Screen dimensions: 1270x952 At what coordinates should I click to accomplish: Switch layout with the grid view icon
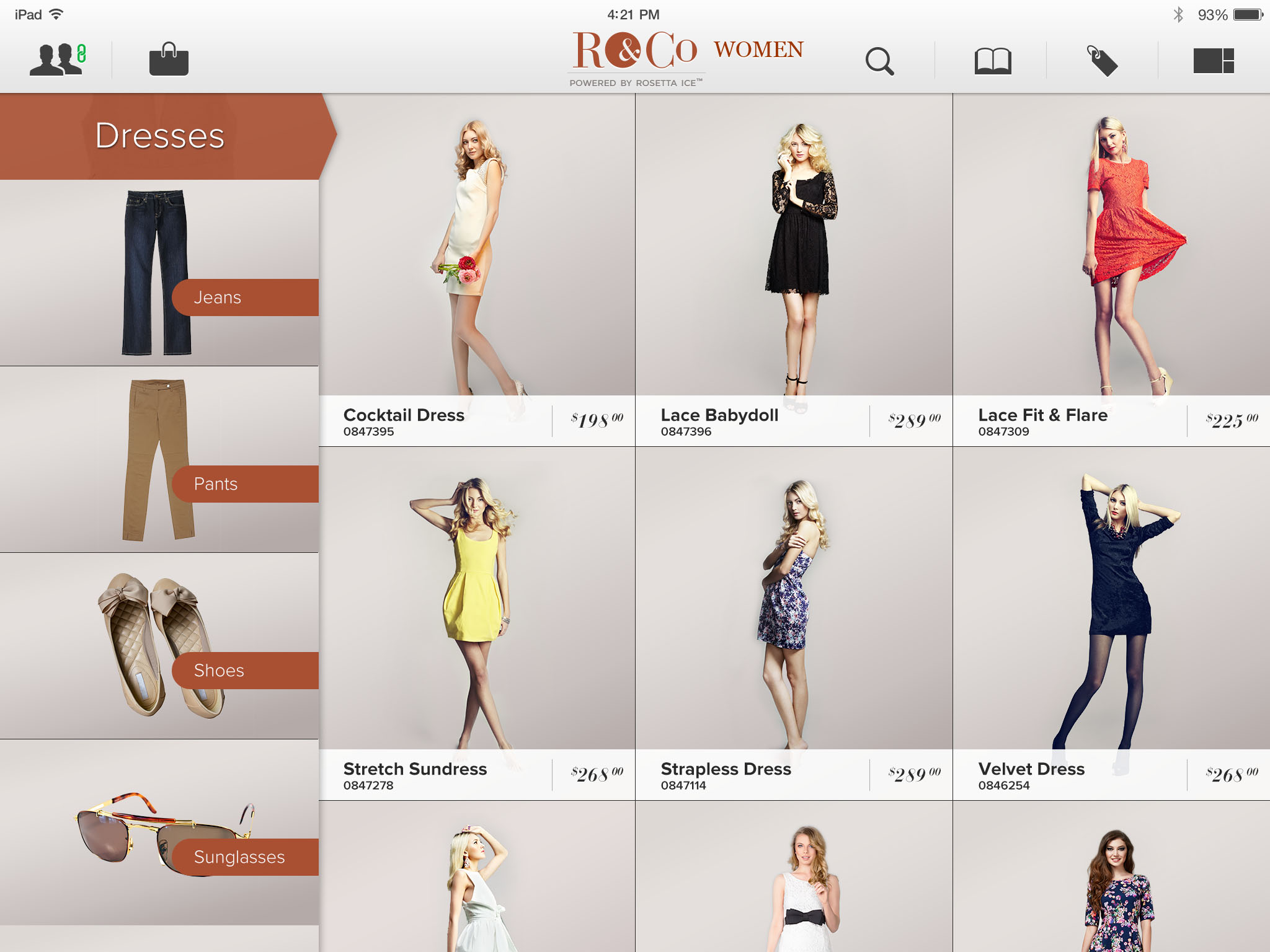coord(1213,61)
